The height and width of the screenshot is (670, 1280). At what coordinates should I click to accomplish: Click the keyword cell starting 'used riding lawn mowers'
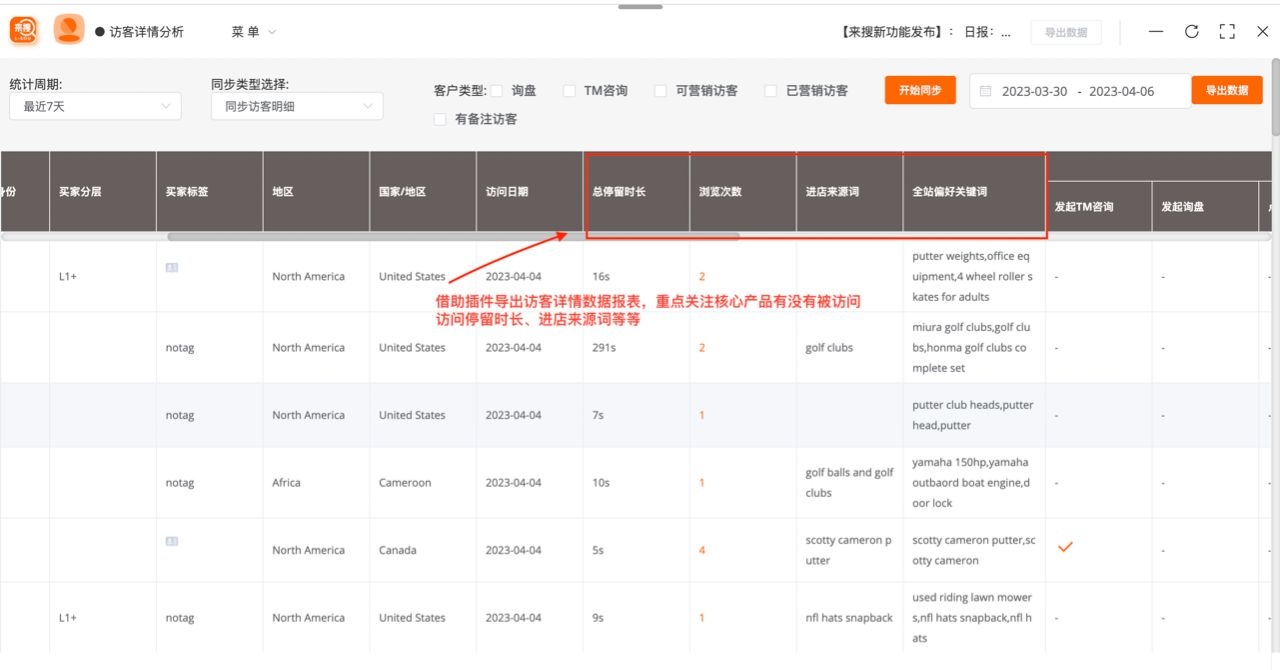pyautogui.click(x=973, y=618)
